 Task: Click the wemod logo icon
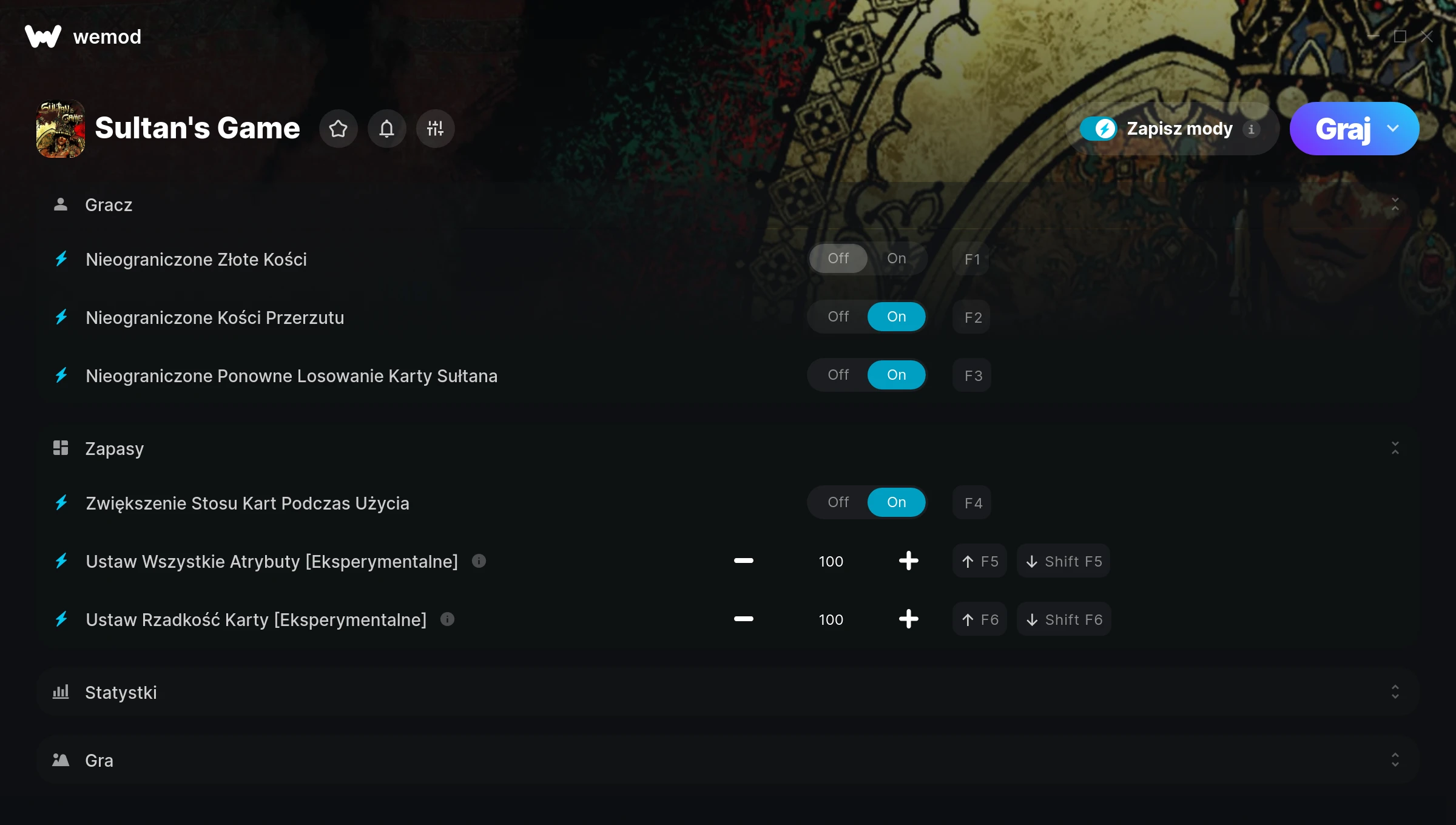point(43,36)
